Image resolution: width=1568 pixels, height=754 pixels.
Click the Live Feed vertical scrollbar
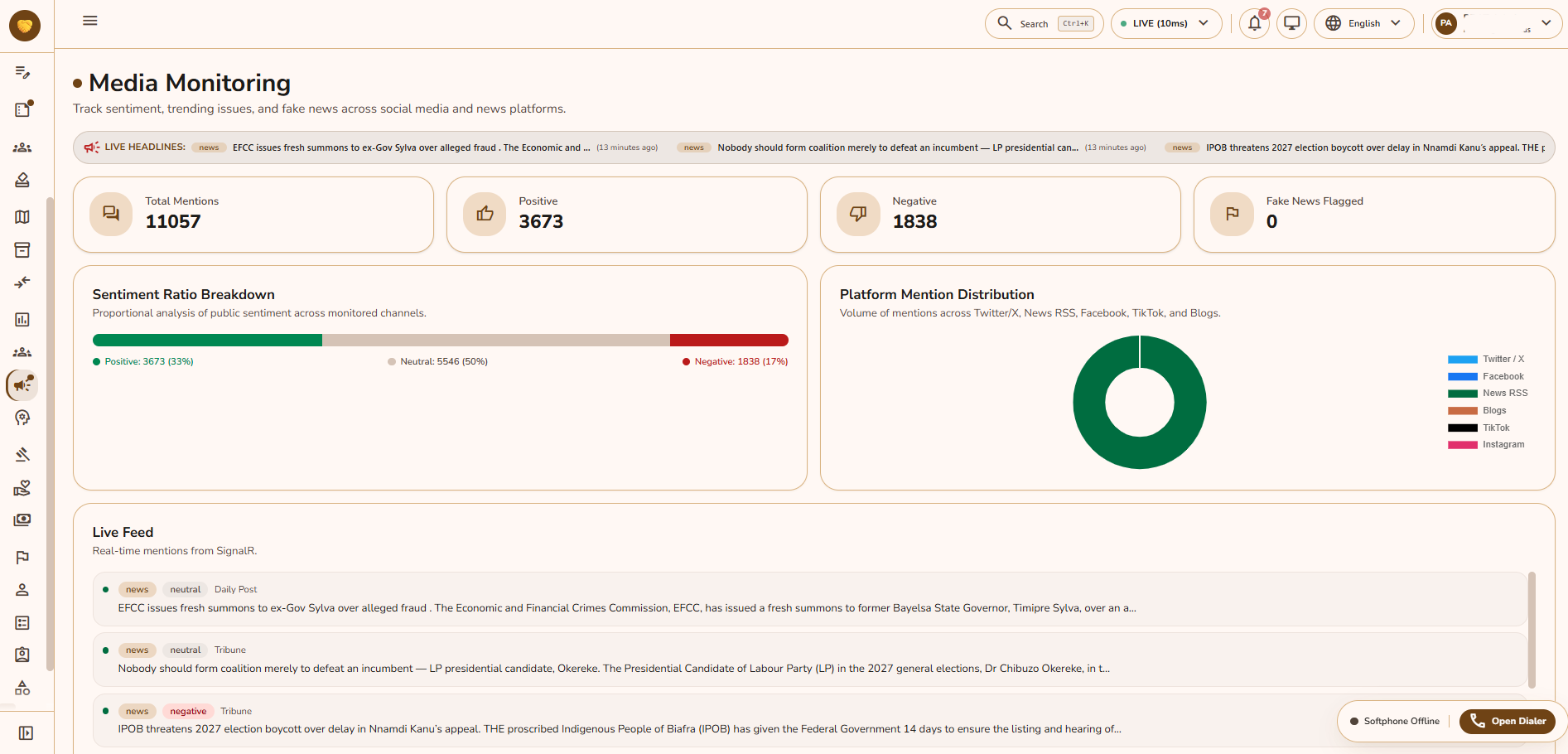coord(1532,630)
